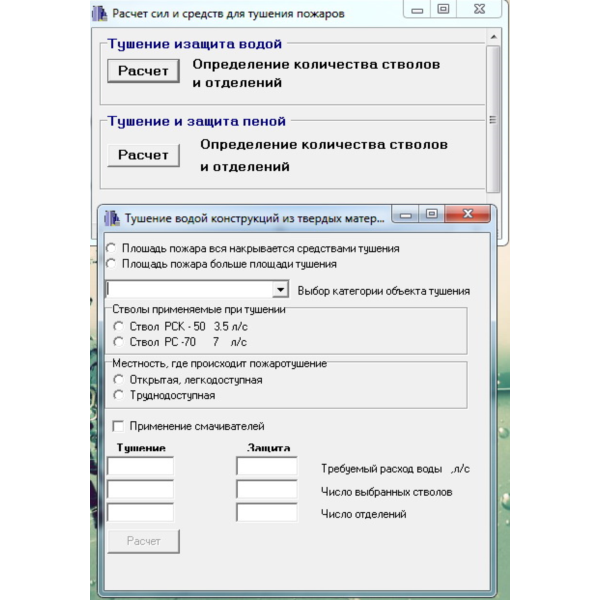600x600 pixels.
Task: Close the Тушение водой конструкций dialog
Action: (x=468, y=214)
